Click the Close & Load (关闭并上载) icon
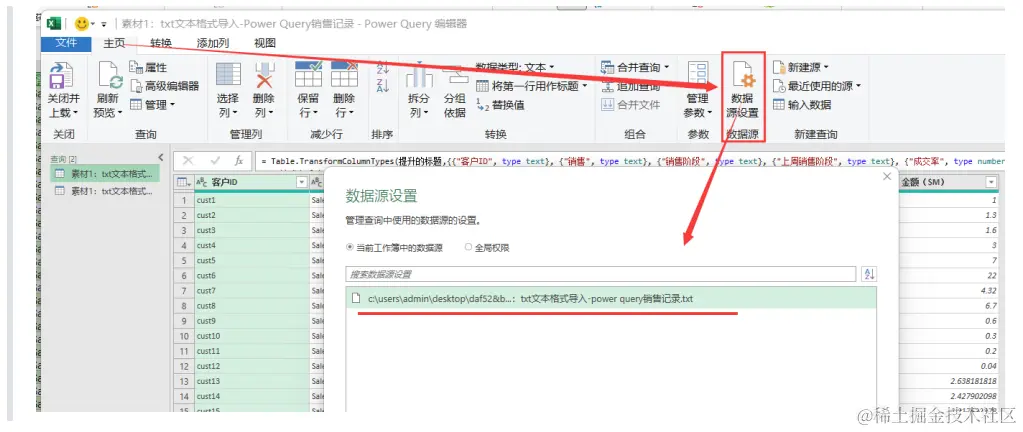Screen dimensions: 1023x432 61,76
